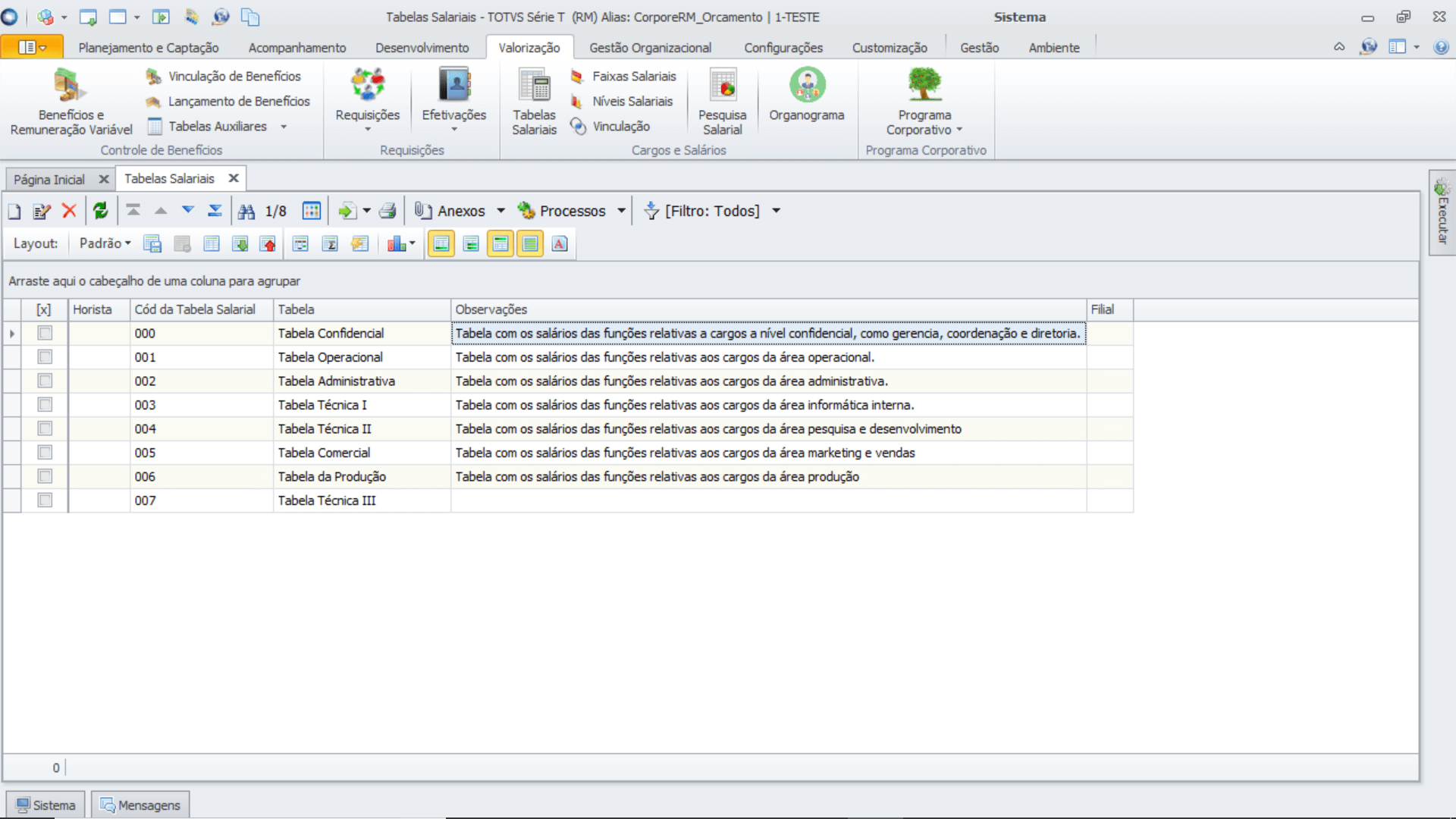Check the box for Tabela Comercial row

(x=45, y=453)
